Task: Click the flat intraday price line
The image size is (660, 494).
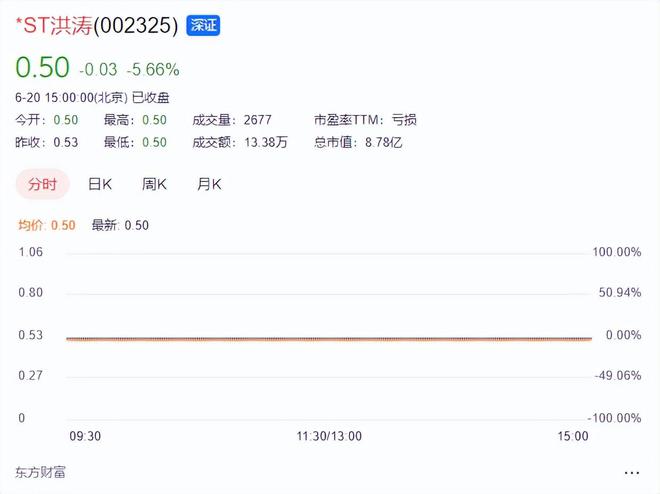Action: (329, 338)
